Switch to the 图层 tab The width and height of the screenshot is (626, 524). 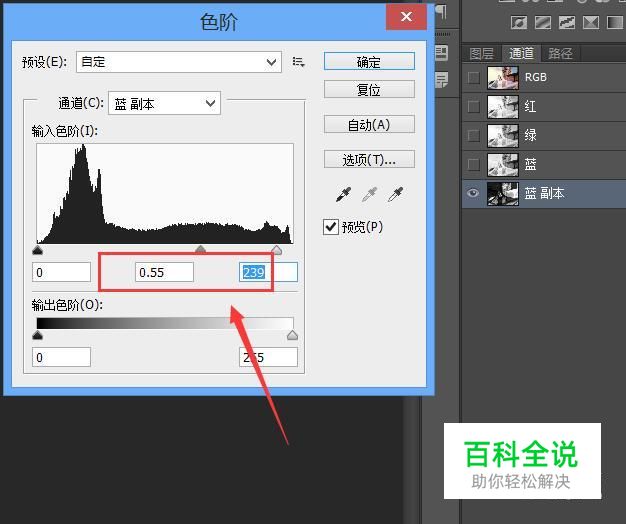click(481, 53)
